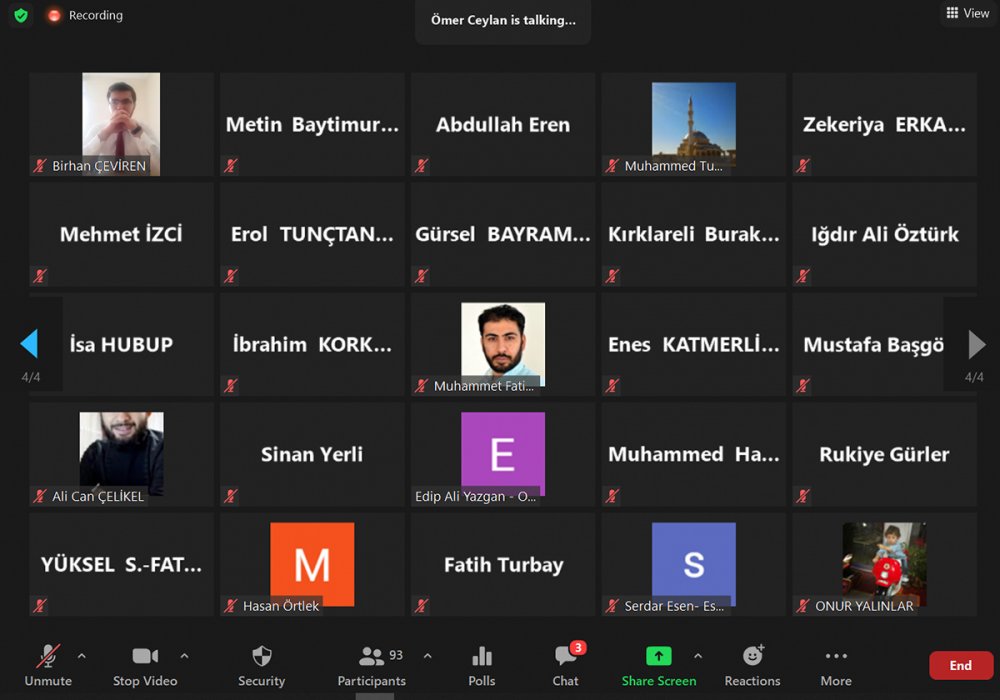1000x700 pixels.
Task: Go to next page of participants
Action: click(x=976, y=344)
